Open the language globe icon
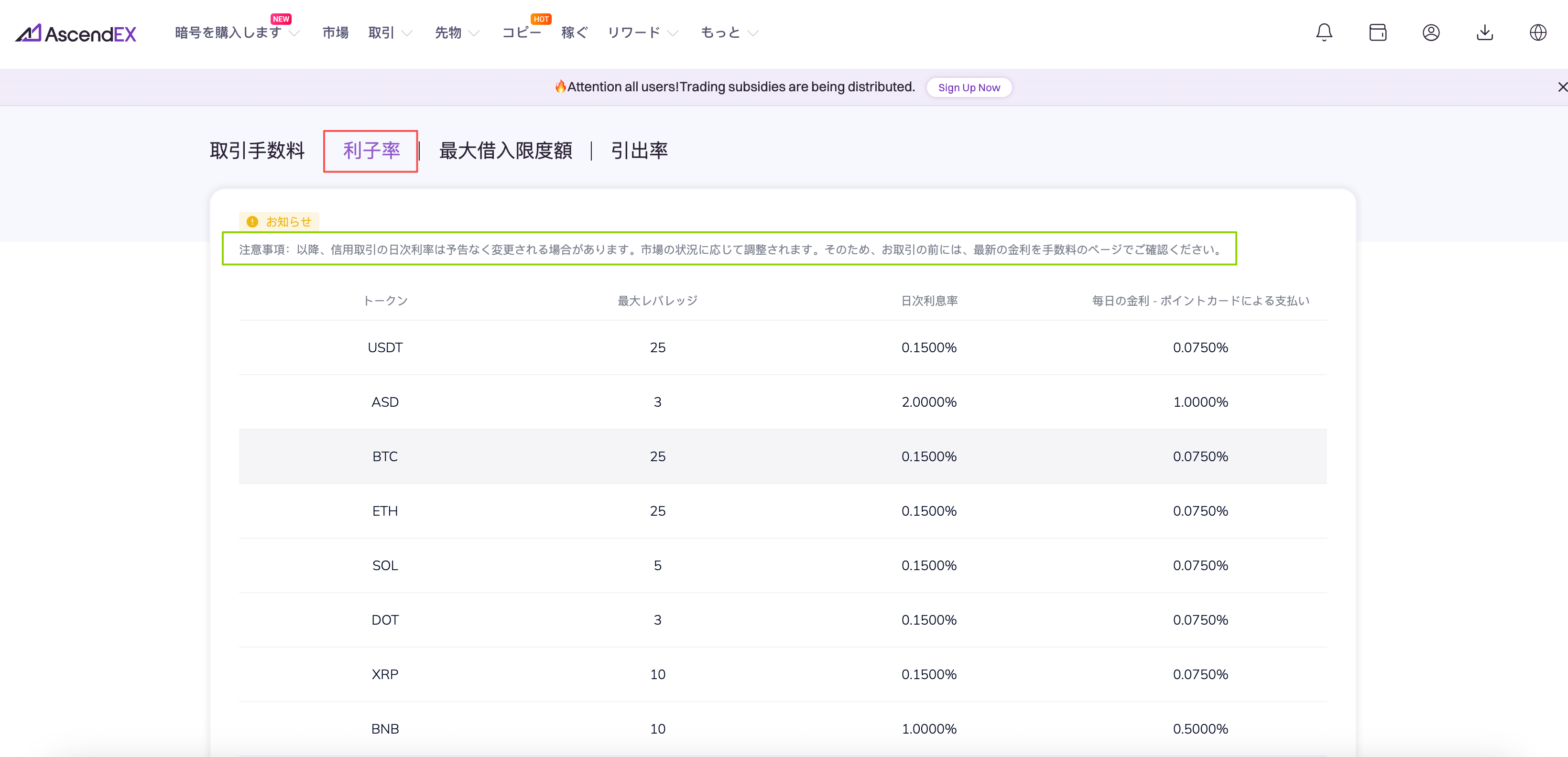 coord(1537,33)
